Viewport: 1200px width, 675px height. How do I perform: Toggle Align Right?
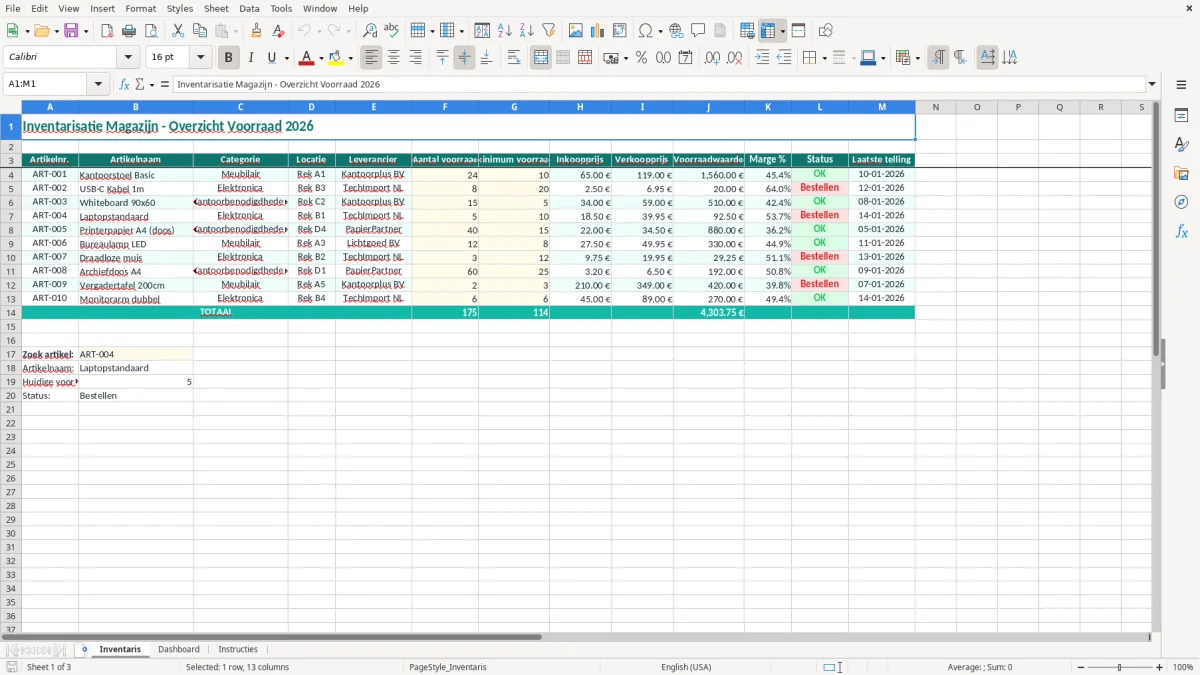click(x=415, y=58)
